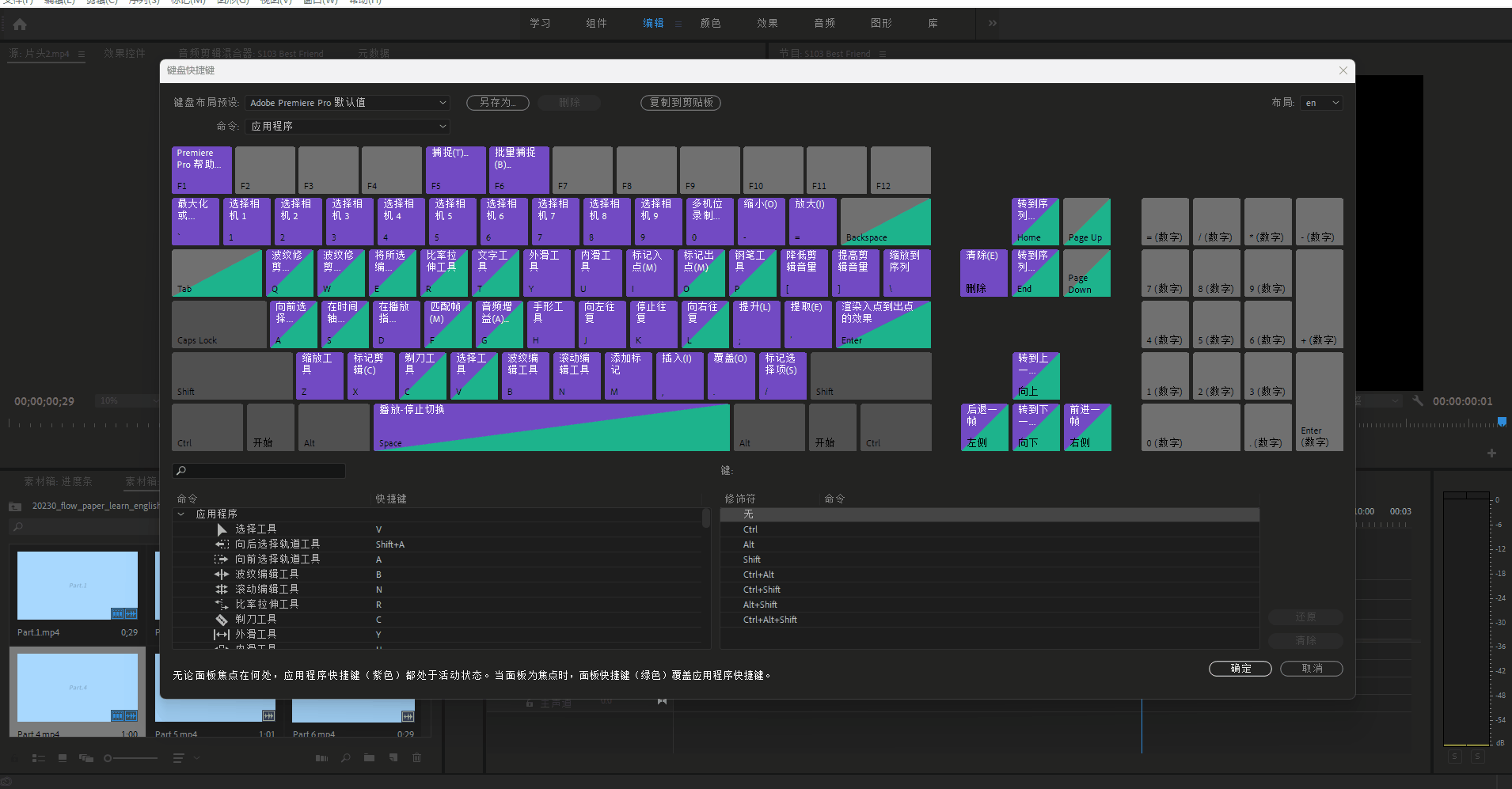Create a new bin with the folder icon

click(x=370, y=758)
